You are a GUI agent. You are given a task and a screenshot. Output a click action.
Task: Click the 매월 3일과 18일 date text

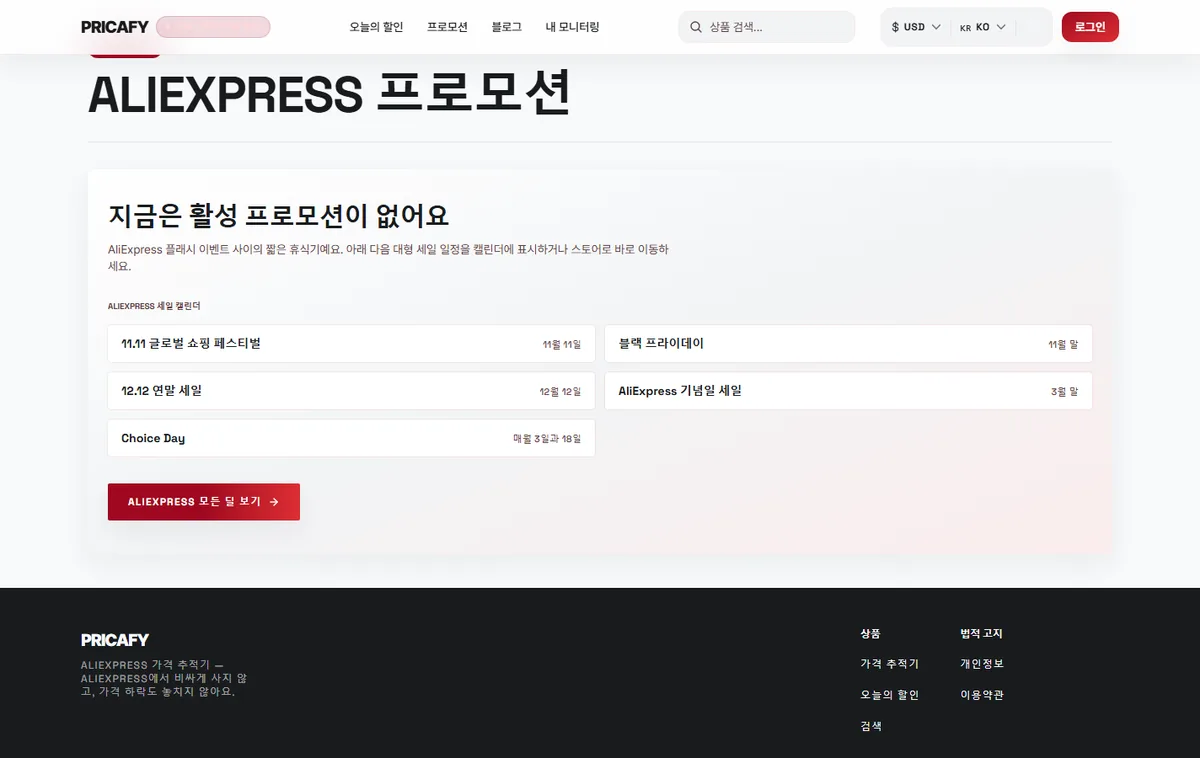(x=547, y=439)
